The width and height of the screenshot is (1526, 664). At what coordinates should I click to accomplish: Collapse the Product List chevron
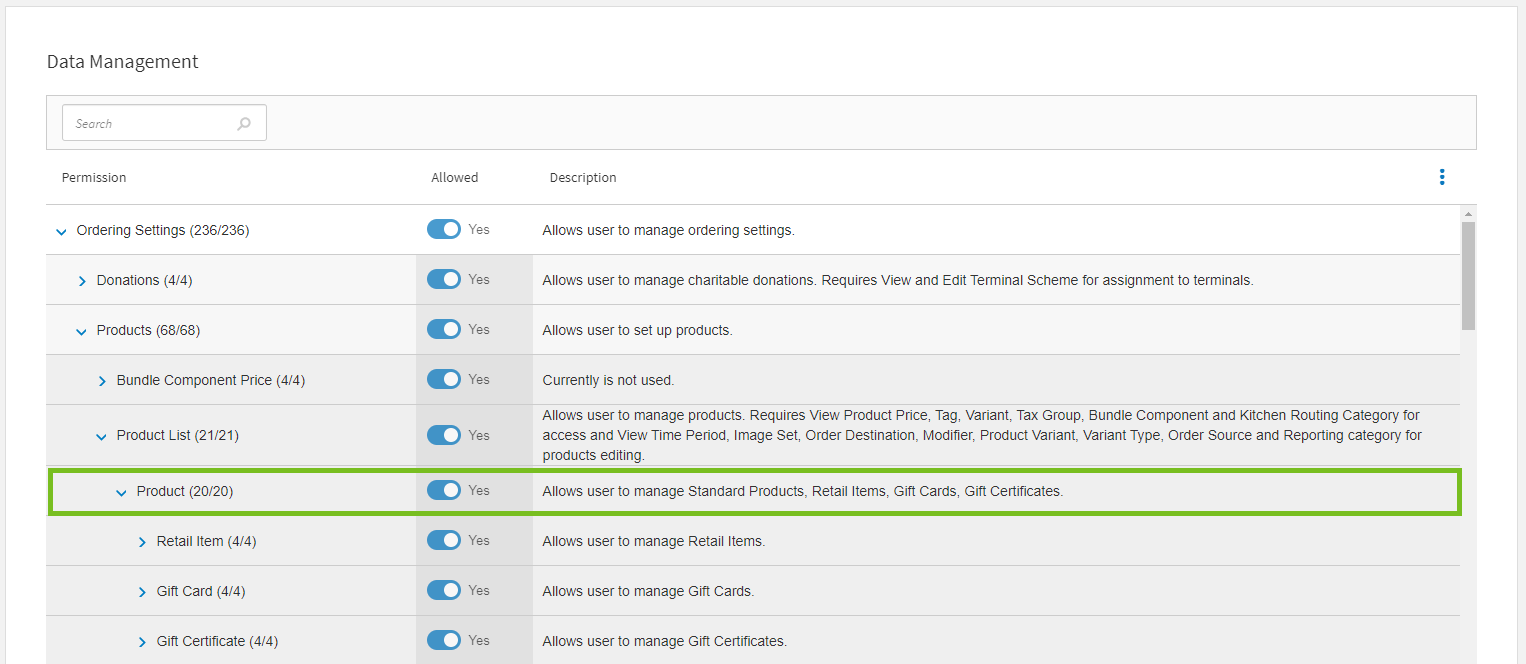pyautogui.click(x=102, y=436)
